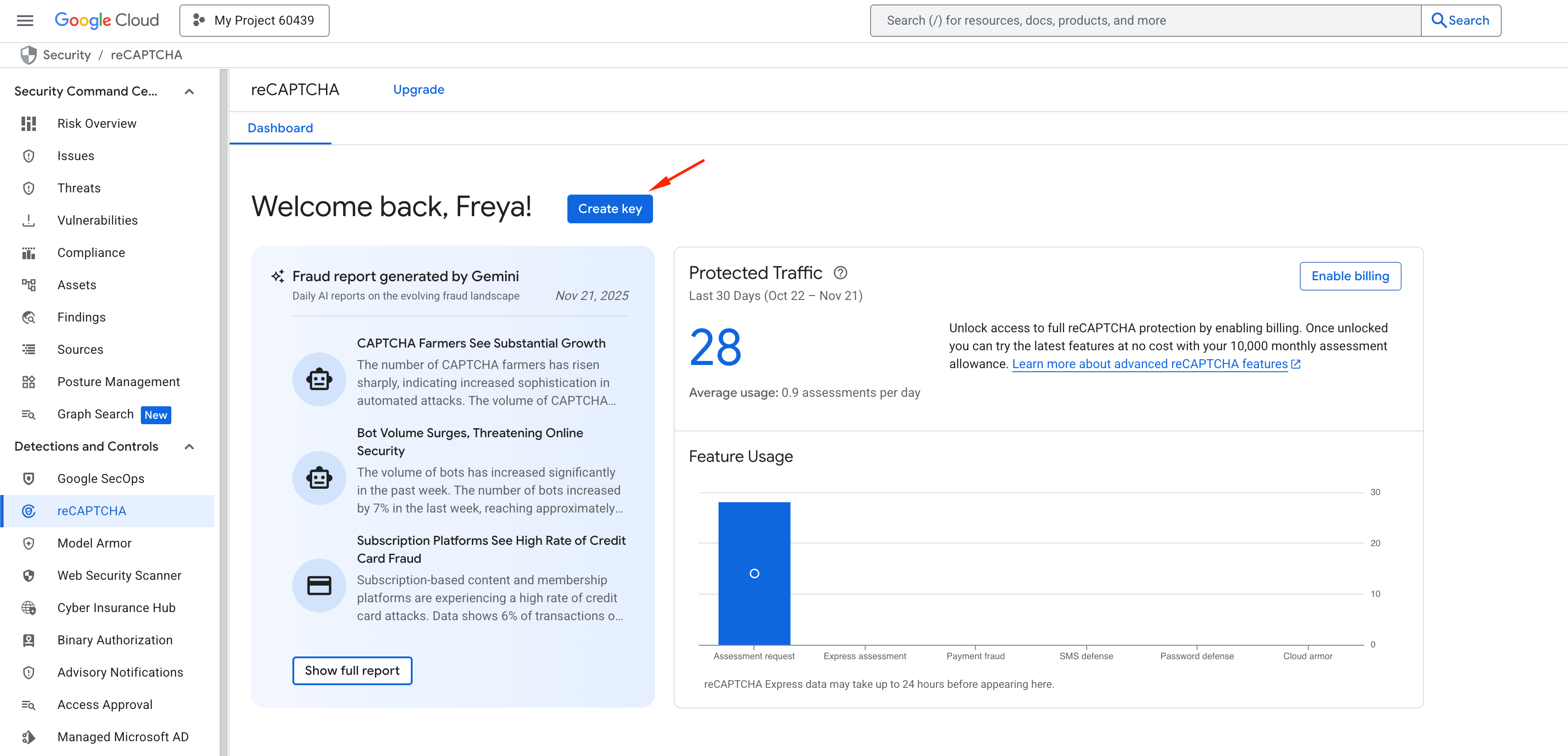Click the Vulnerabilities sidebar icon

29,220
